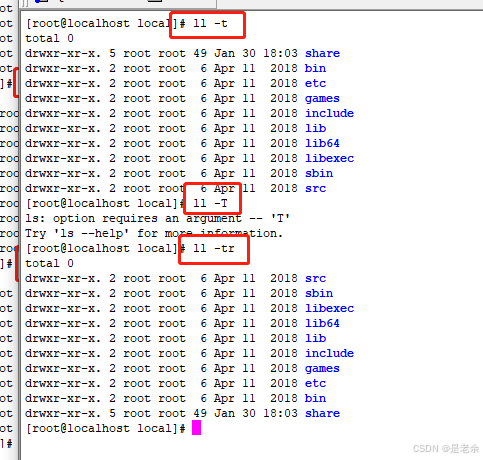The image size is (483, 460).
Task: Click 'share' directory in the ll -t output
Action: pyautogui.click(x=322, y=53)
